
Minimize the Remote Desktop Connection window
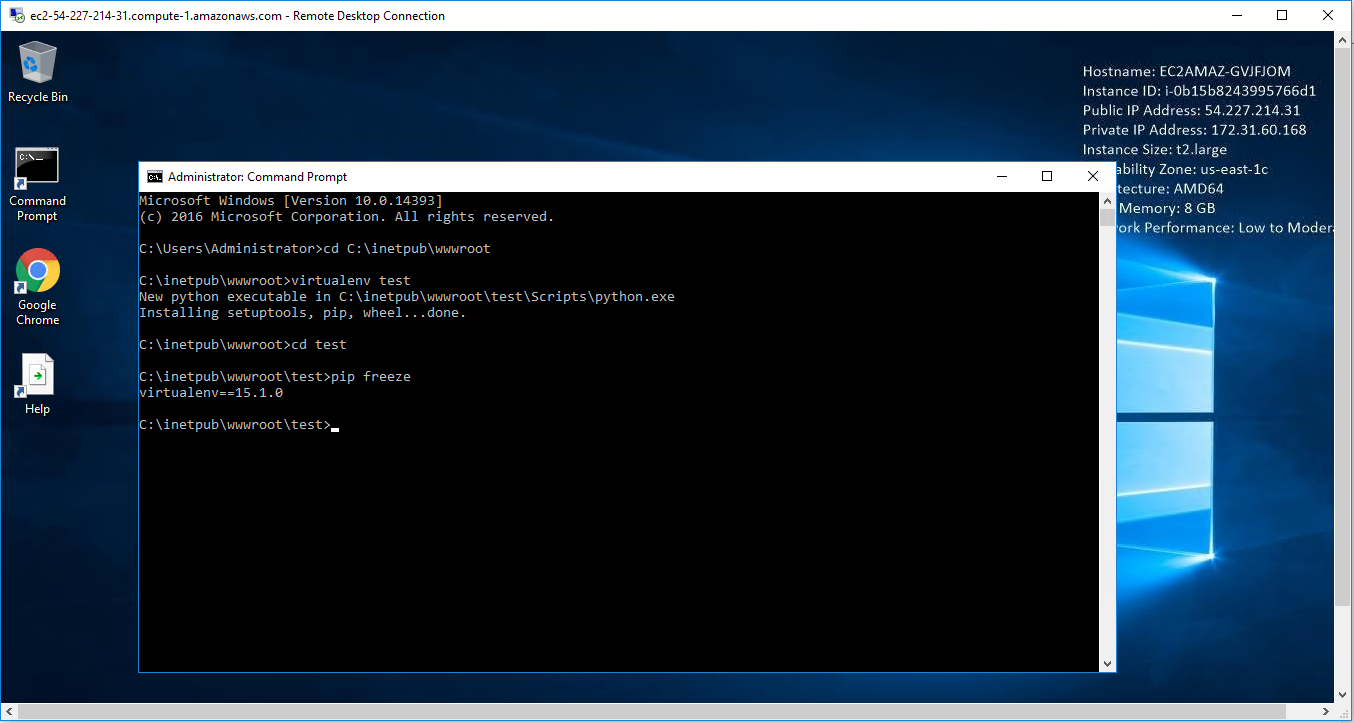coord(1237,15)
